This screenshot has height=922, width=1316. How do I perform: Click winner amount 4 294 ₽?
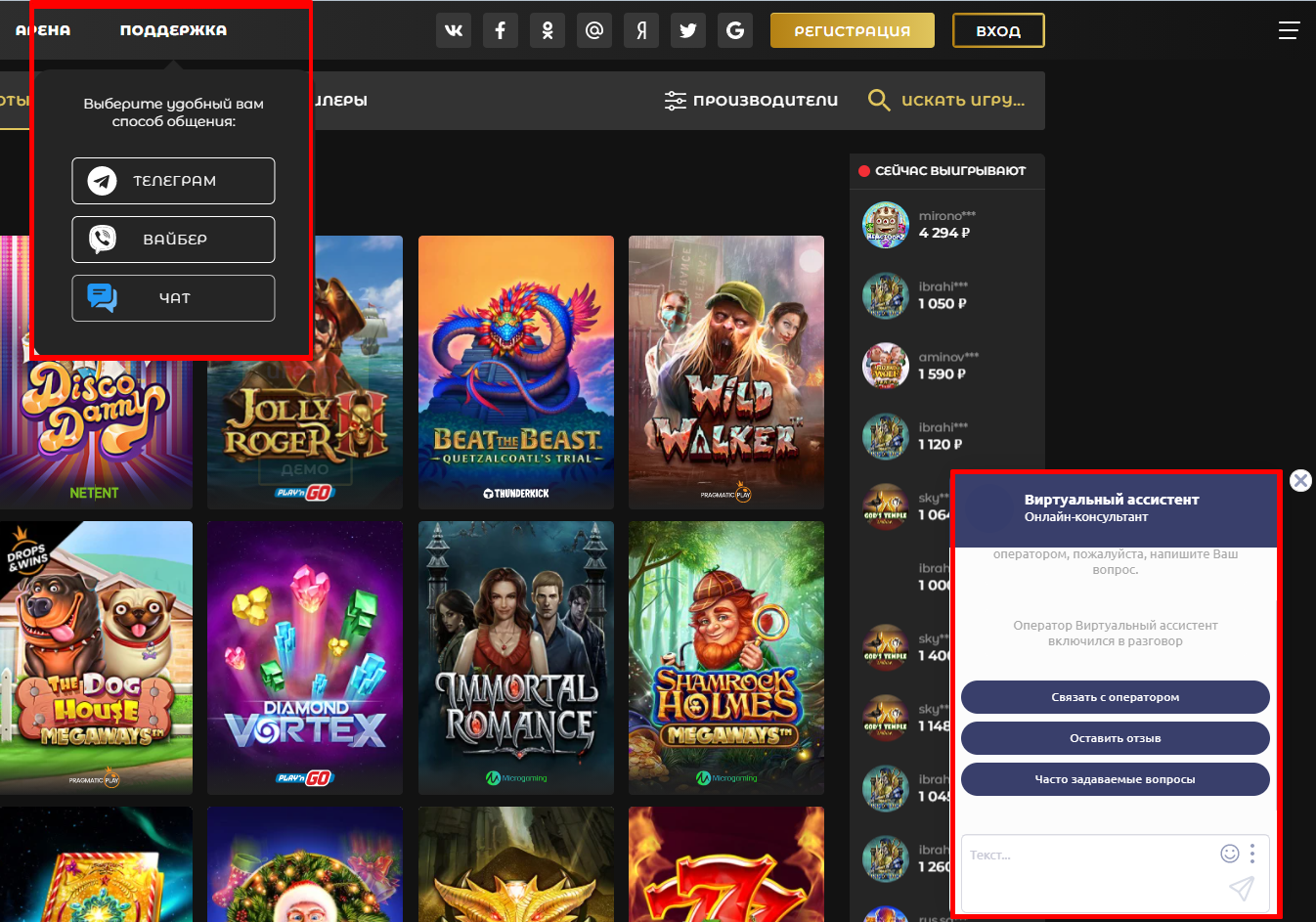coord(944,234)
